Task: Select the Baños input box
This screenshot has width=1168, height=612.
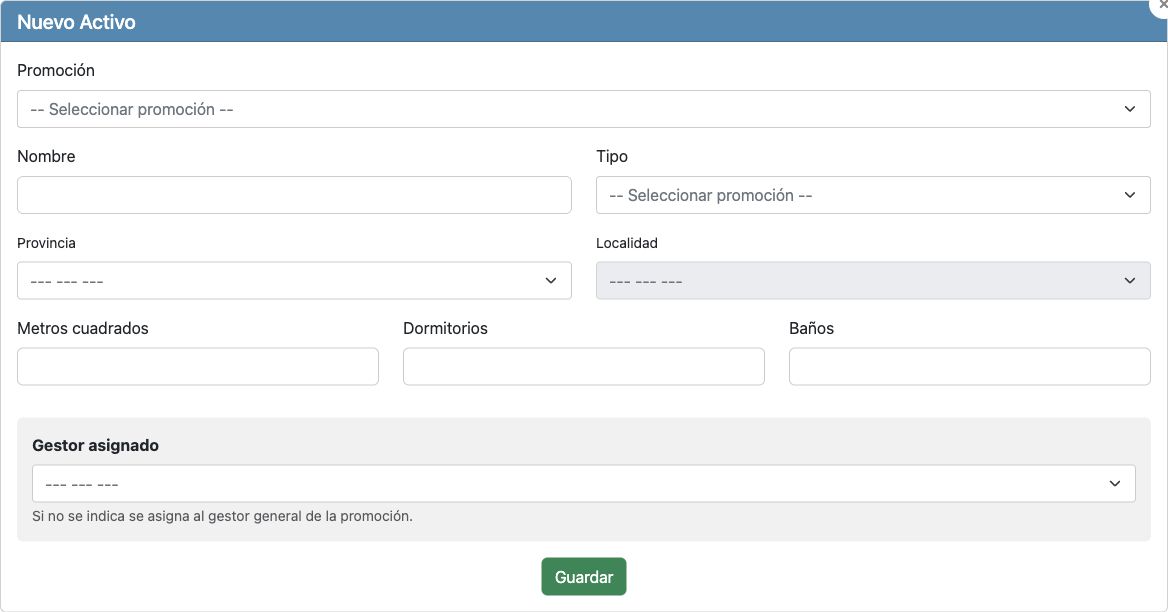Action: point(970,366)
